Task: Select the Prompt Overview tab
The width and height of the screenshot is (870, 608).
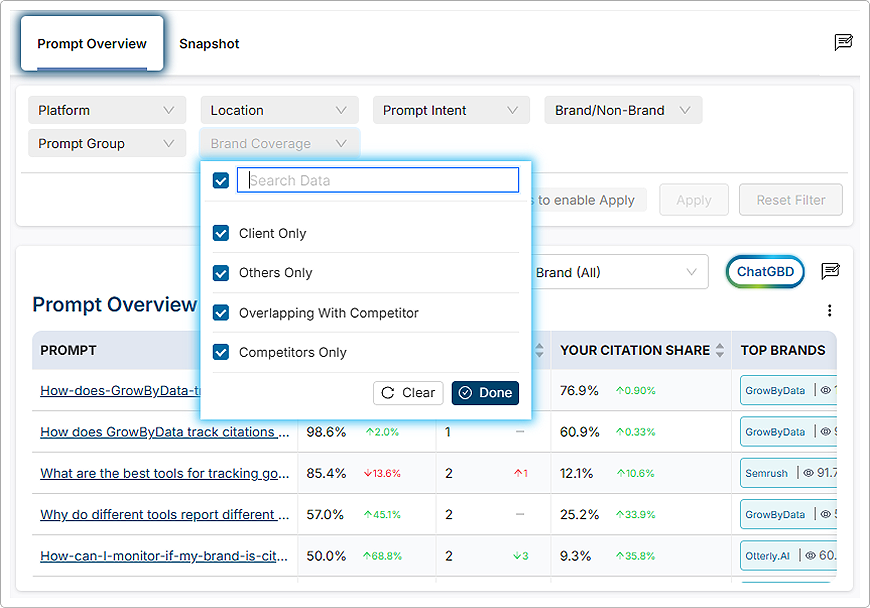Action: [x=92, y=44]
